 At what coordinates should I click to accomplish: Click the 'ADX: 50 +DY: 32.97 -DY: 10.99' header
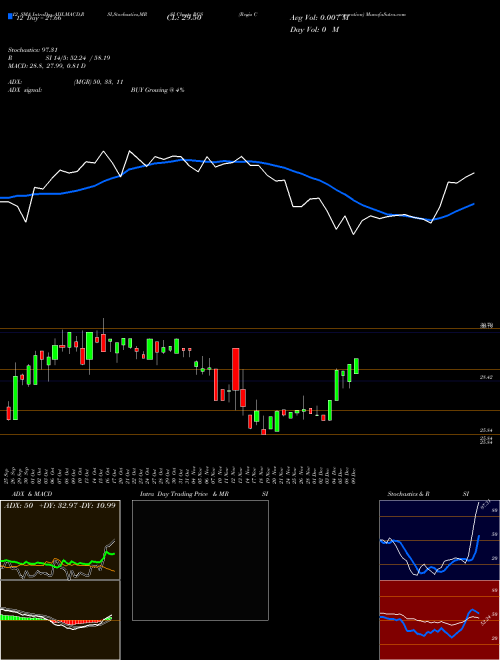59,505
